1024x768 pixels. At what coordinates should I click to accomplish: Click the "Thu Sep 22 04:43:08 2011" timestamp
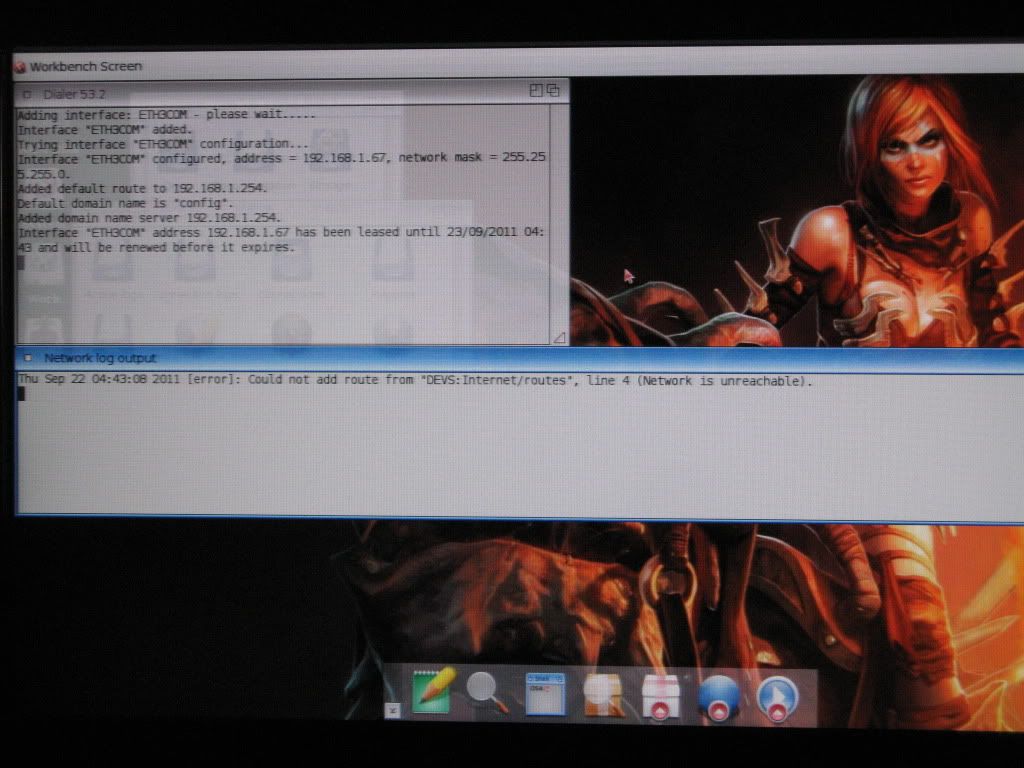point(99,379)
